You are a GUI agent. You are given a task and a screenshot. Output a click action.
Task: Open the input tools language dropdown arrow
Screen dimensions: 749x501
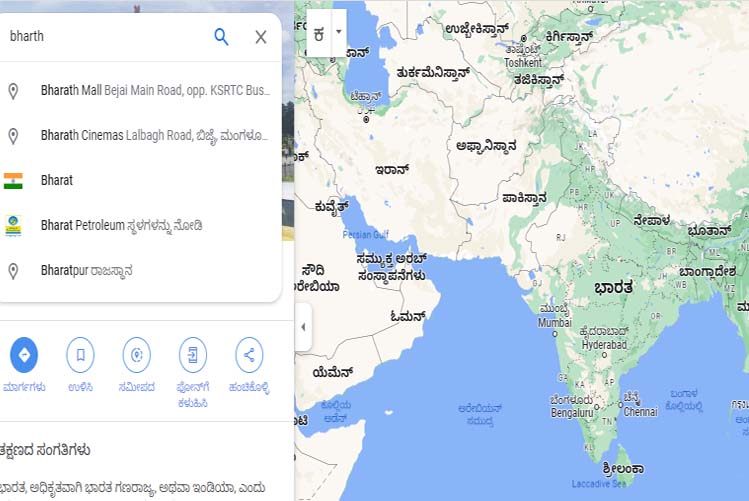(338, 32)
